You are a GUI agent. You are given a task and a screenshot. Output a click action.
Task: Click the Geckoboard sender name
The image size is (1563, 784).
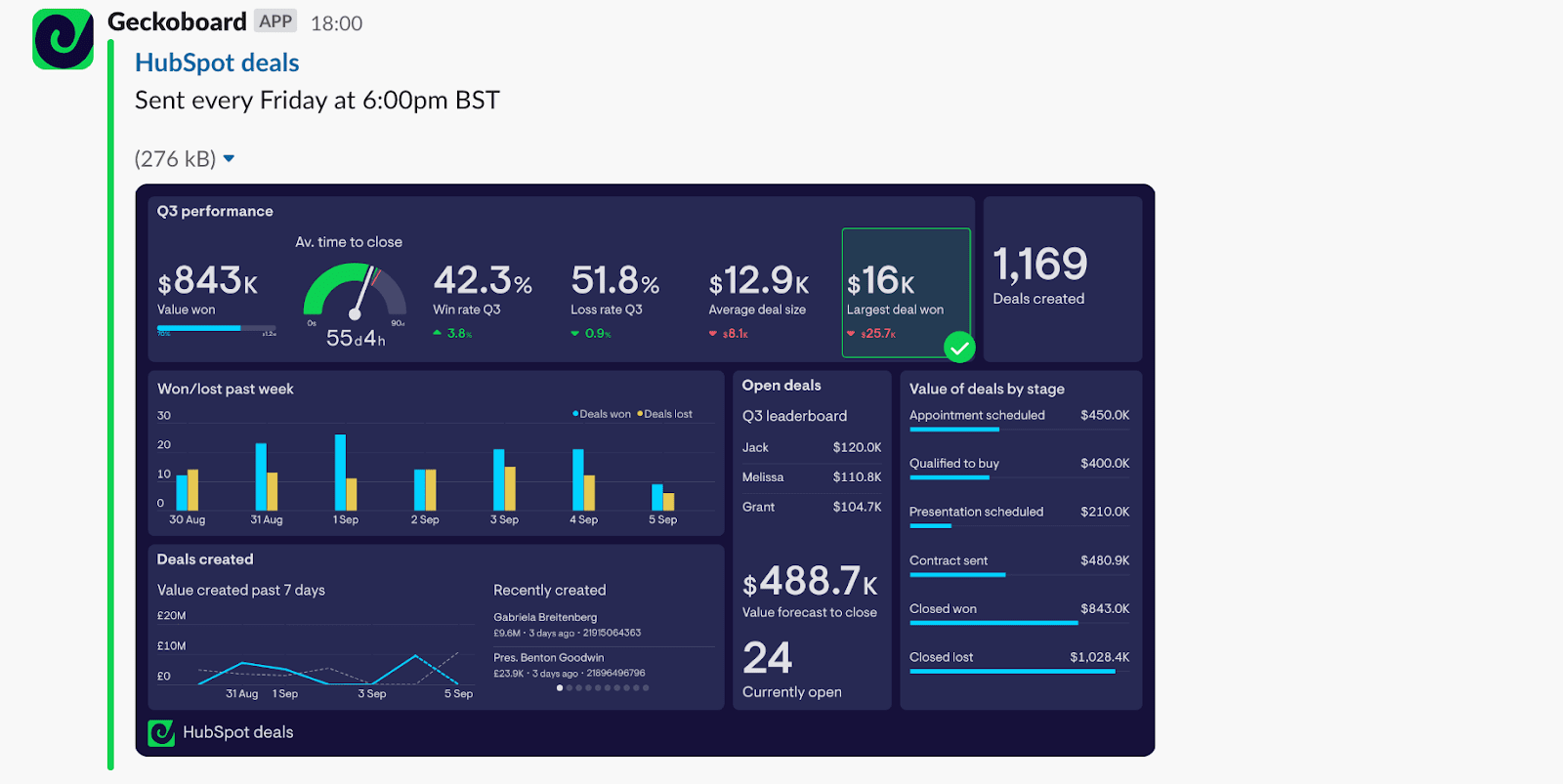coord(177,21)
